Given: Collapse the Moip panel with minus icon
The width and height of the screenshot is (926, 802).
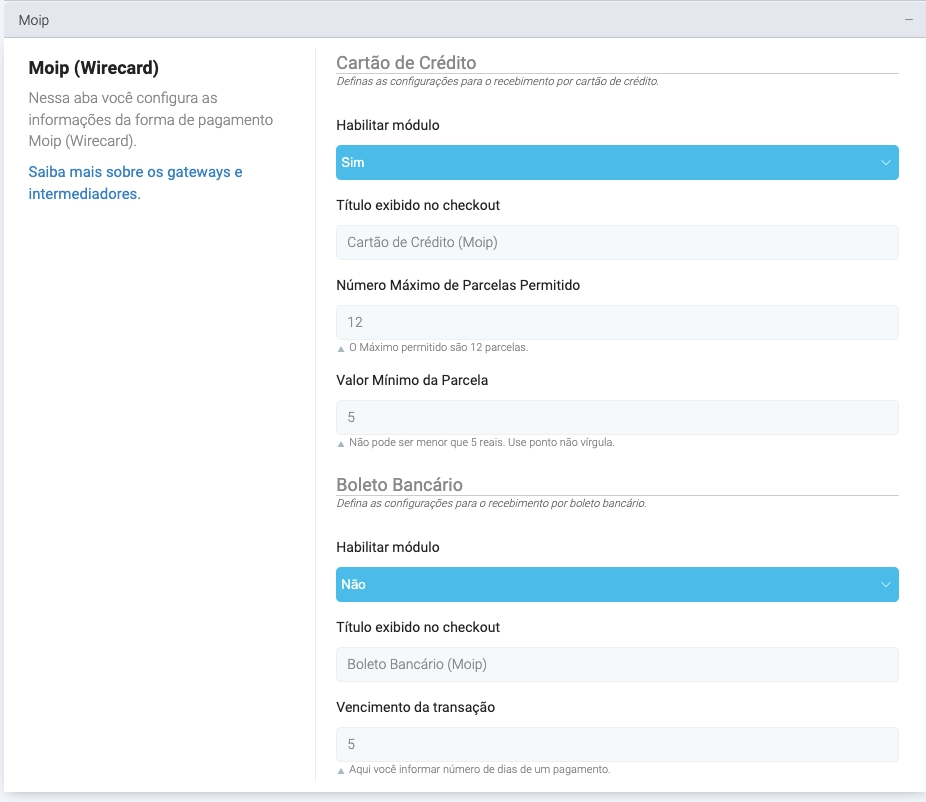Looking at the screenshot, I should (x=909, y=20).
